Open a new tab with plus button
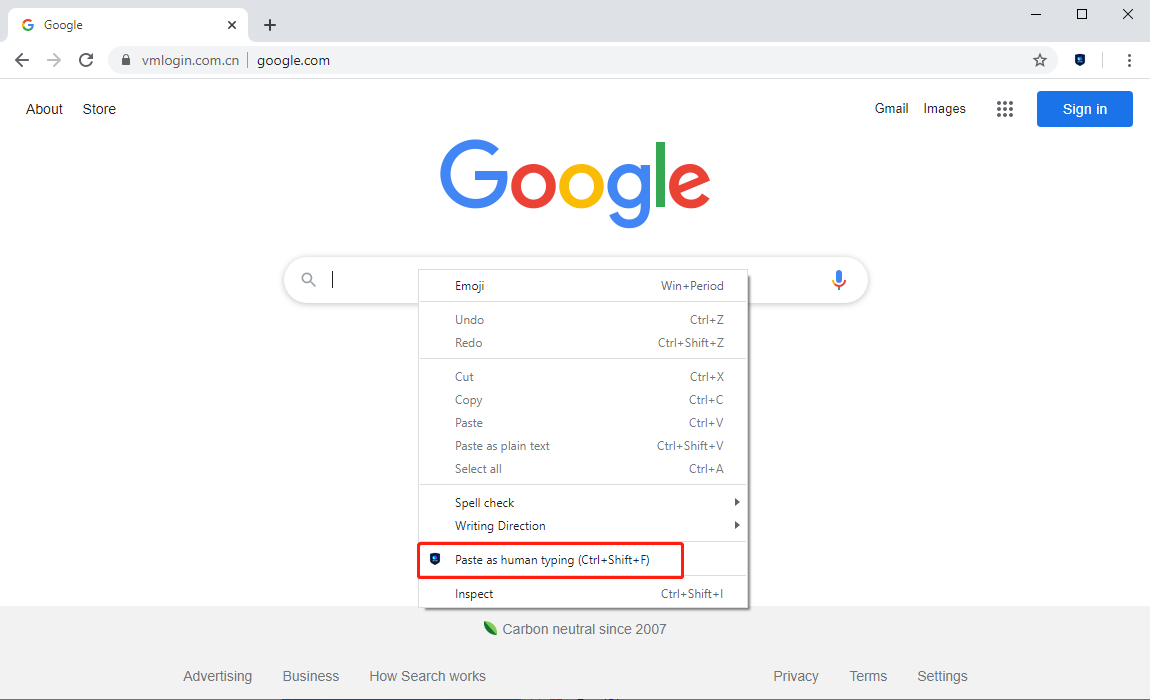1150x700 pixels. coord(270,25)
